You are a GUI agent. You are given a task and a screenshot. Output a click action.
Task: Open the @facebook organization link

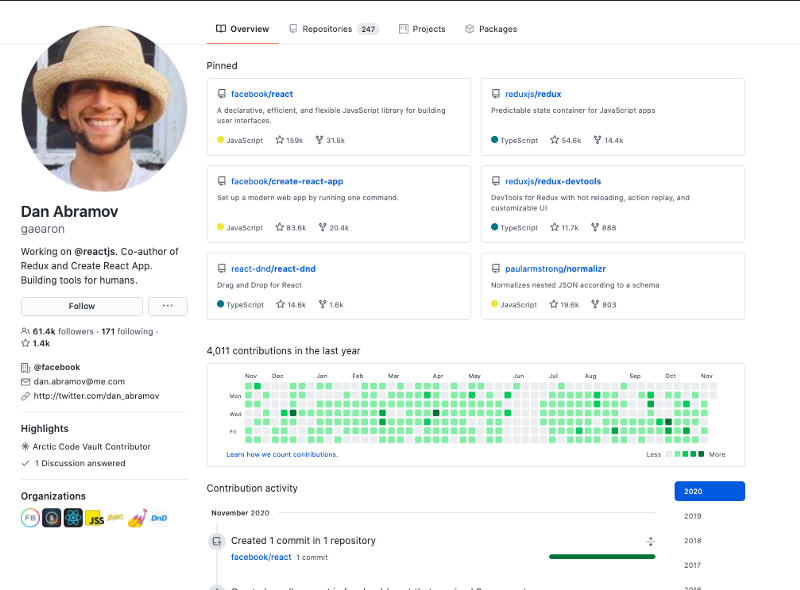[x=57, y=367]
